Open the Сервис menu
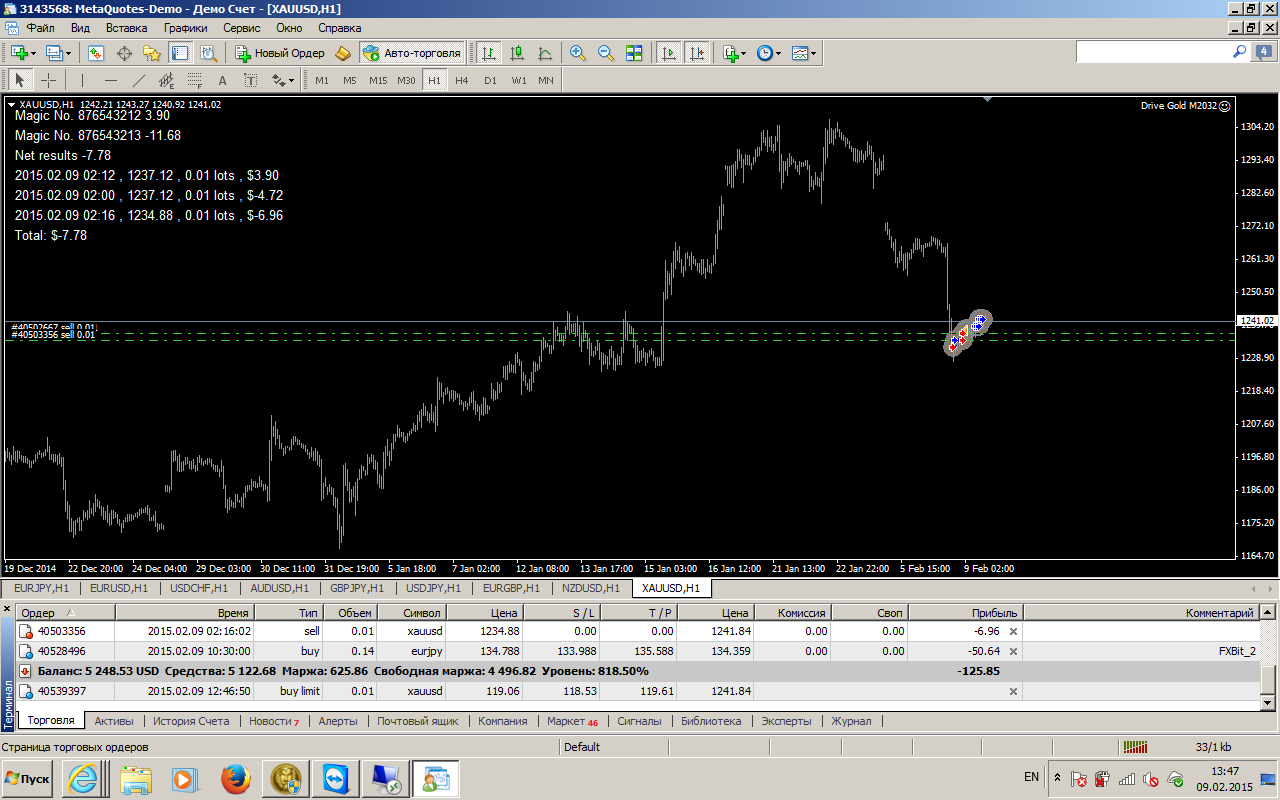Image resolution: width=1280 pixels, height=800 pixels. (242, 28)
